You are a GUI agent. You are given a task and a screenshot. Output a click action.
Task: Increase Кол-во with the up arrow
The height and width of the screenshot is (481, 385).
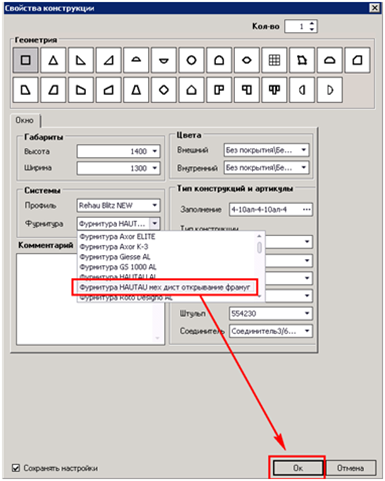(312, 23)
